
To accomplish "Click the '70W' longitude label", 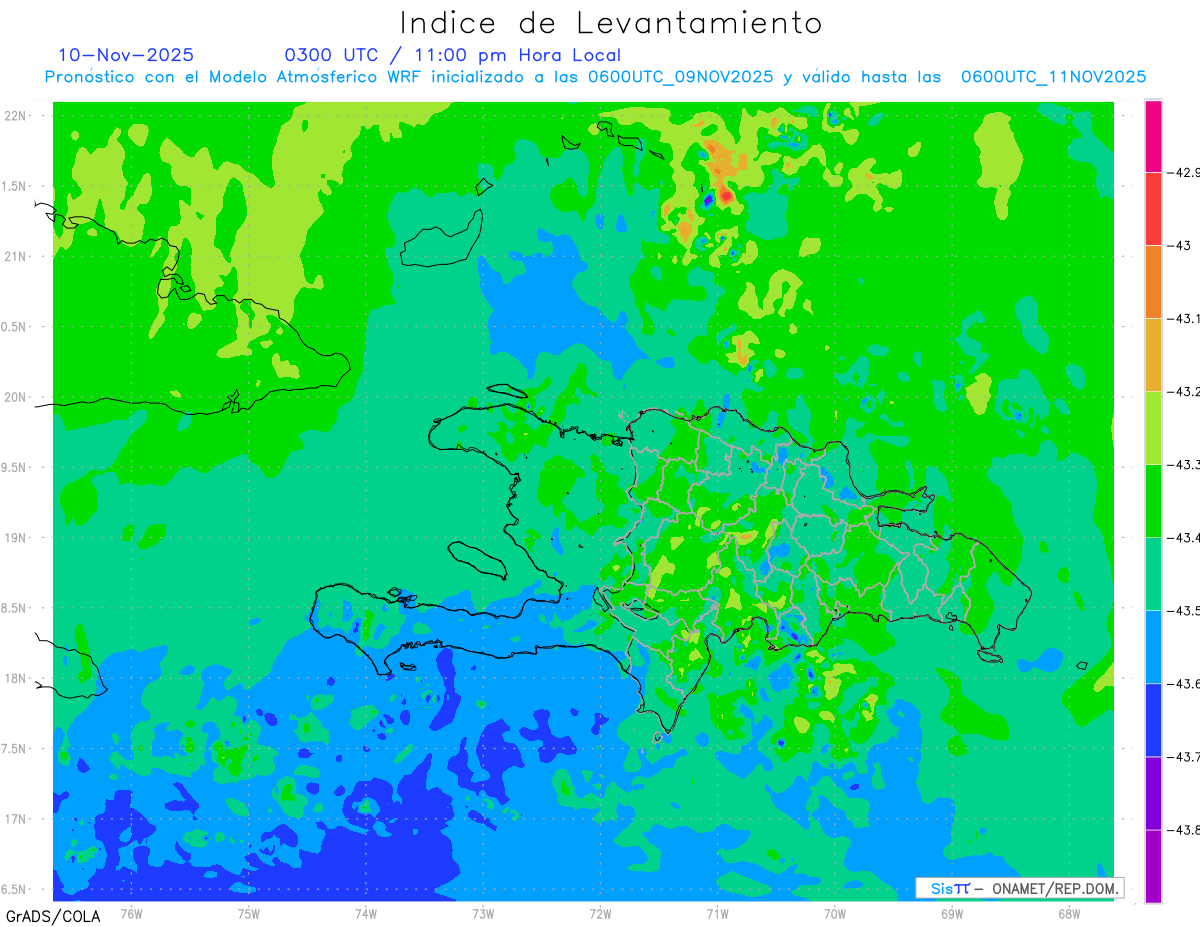I will (835, 914).
